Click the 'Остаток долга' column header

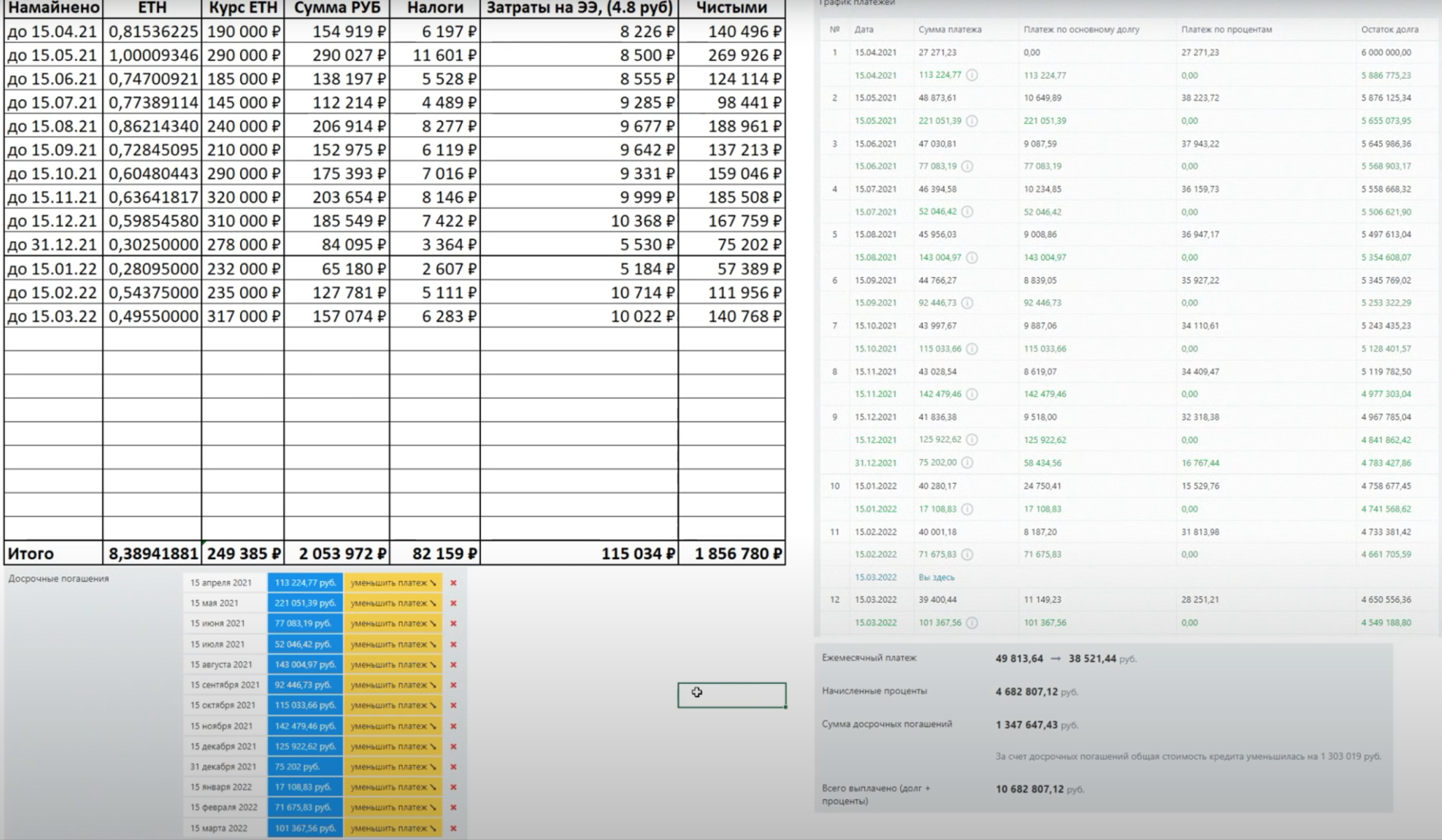point(1389,29)
